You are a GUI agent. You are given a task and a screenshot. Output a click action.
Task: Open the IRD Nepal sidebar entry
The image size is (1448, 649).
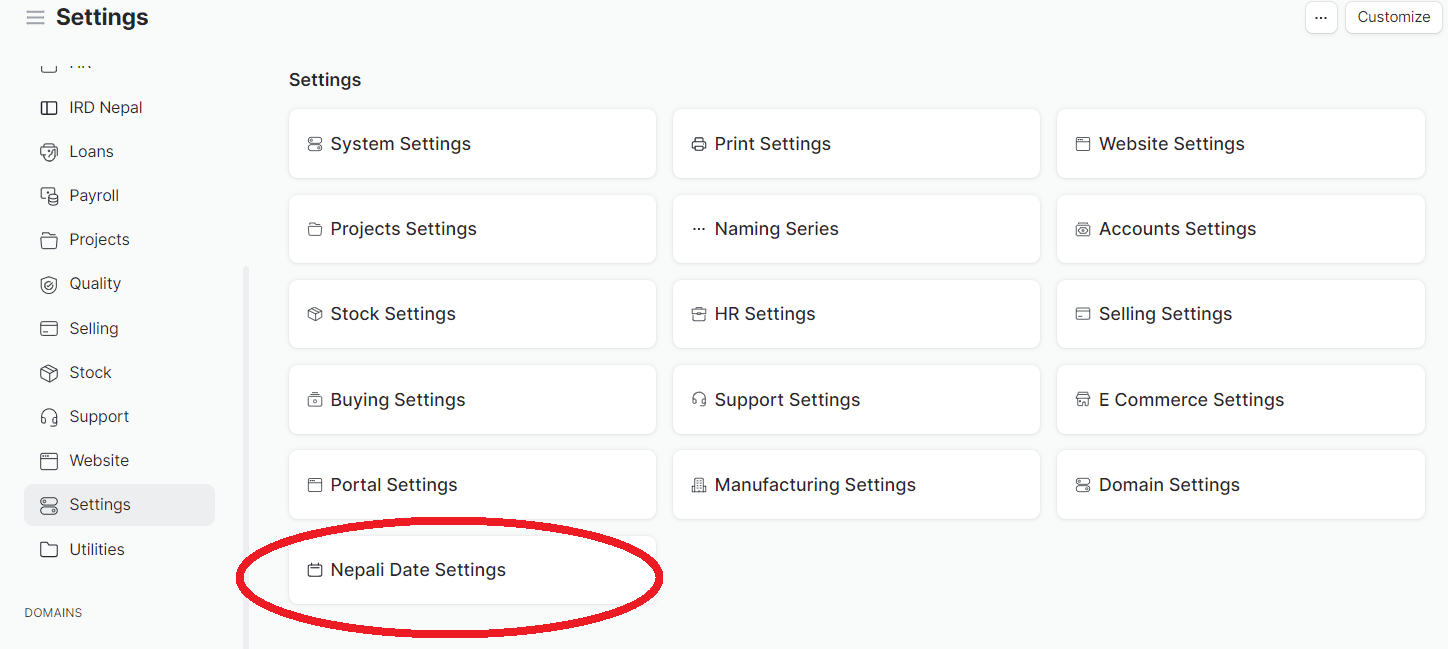(104, 107)
